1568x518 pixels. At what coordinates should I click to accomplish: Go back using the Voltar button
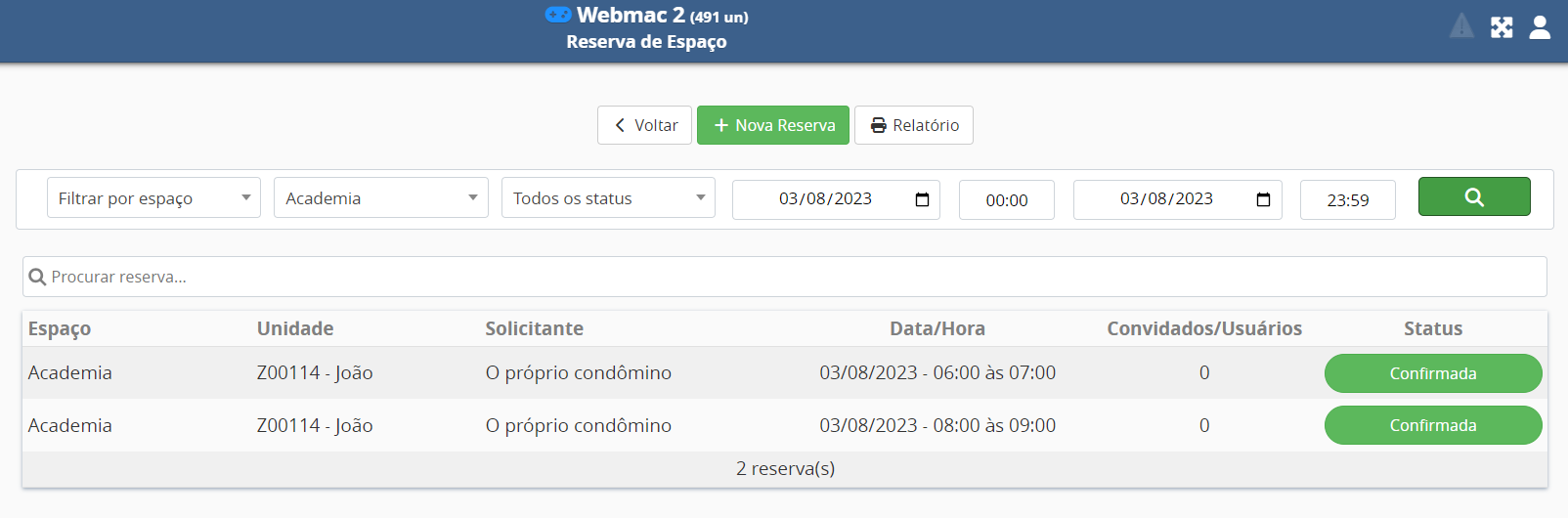pyautogui.click(x=644, y=125)
